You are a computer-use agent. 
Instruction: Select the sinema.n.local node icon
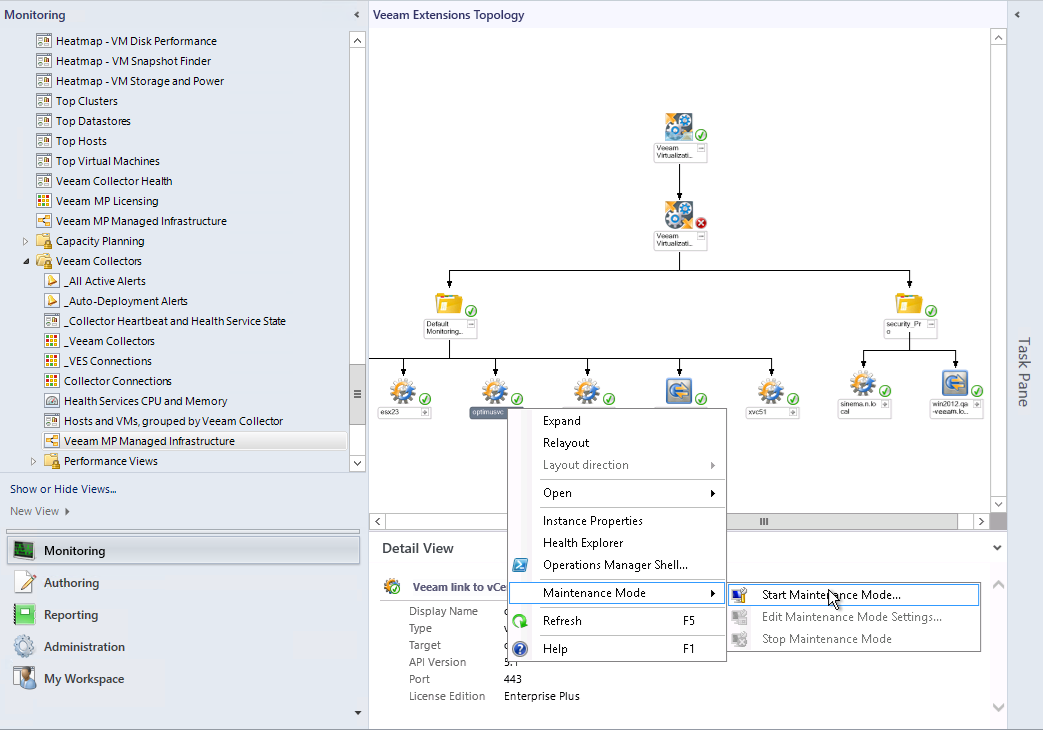pos(863,383)
